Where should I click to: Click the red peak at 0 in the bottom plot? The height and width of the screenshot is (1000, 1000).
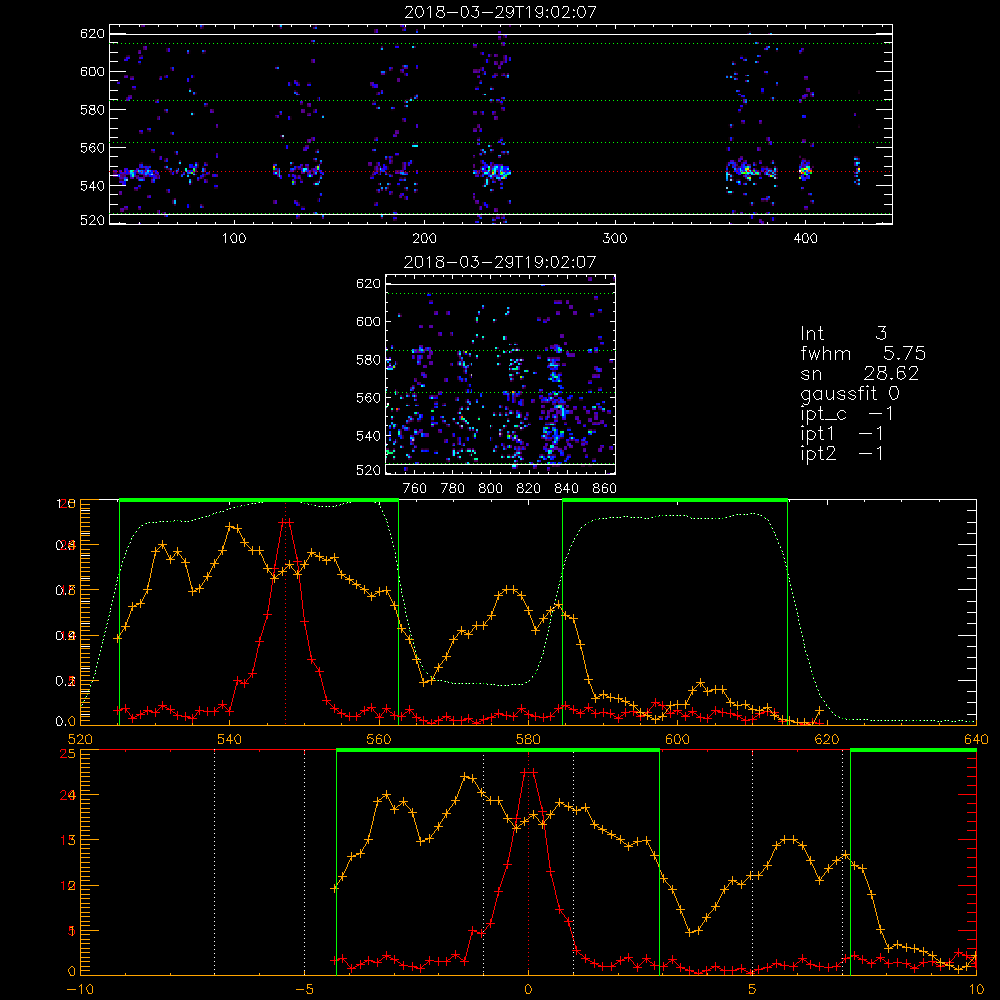pyautogui.click(x=528, y=772)
